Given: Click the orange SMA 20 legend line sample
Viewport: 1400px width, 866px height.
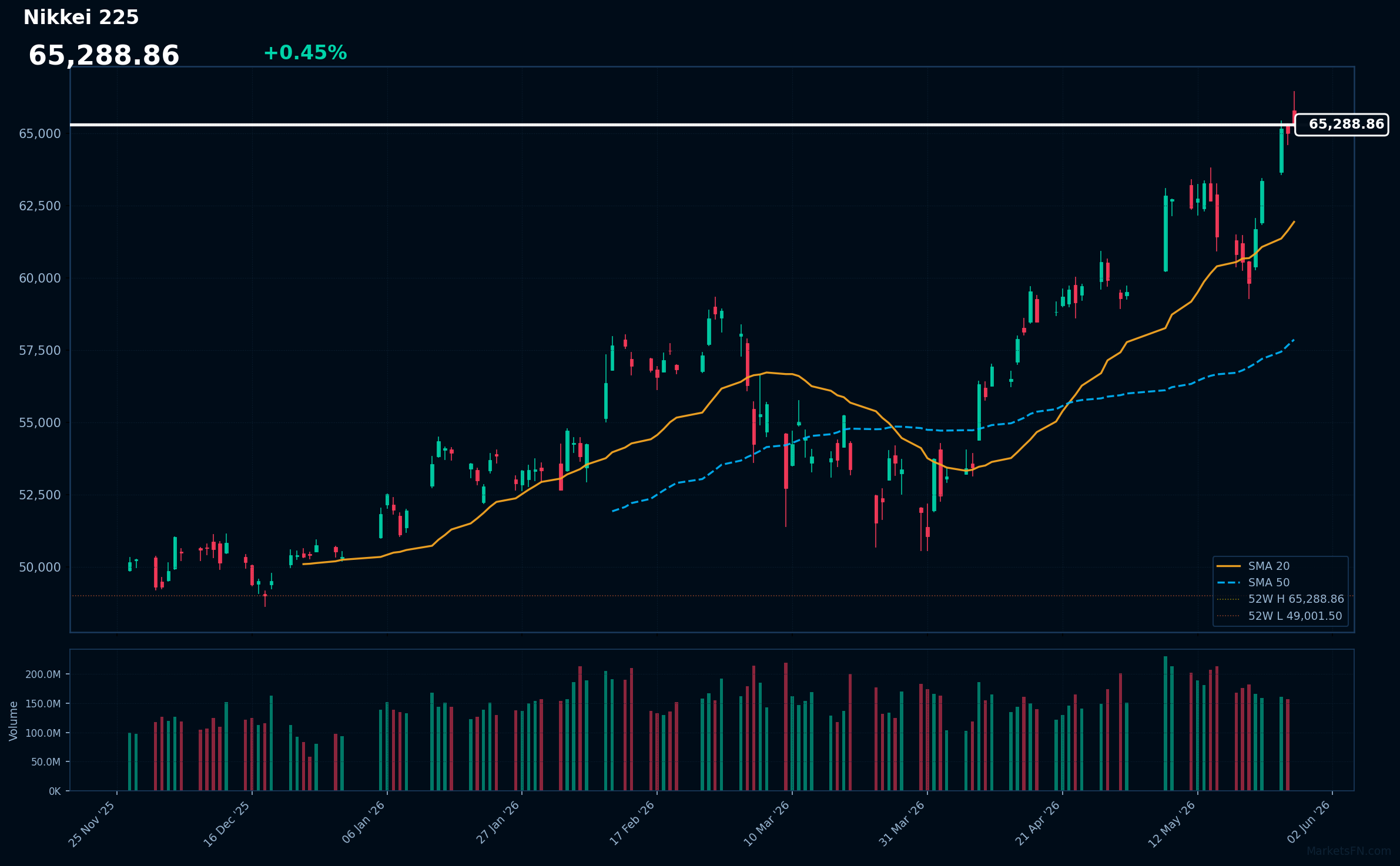Looking at the screenshot, I should (1228, 566).
